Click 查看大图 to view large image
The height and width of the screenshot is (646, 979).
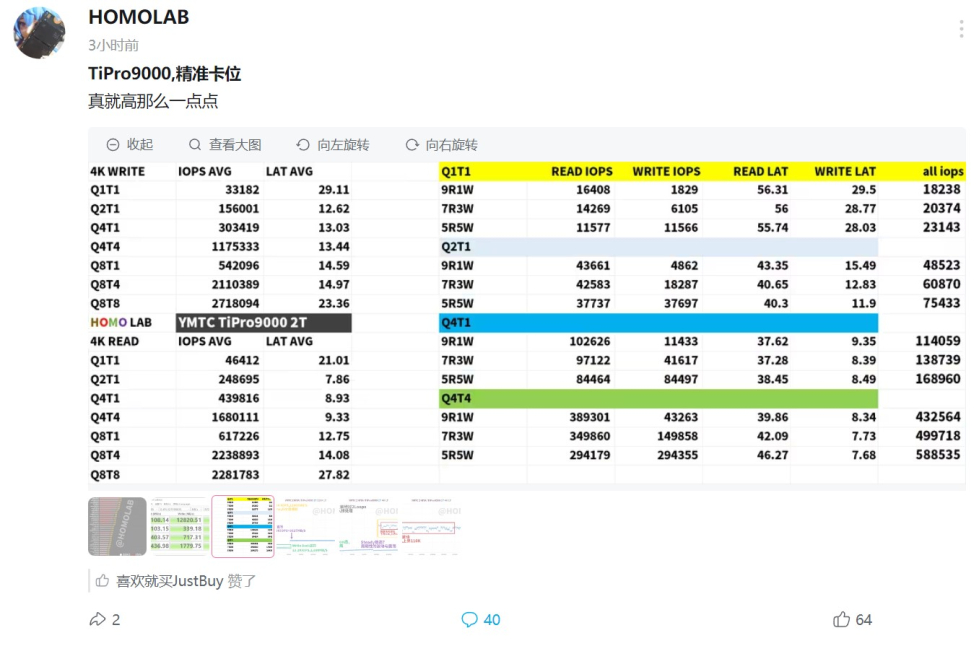click(x=225, y=145)
